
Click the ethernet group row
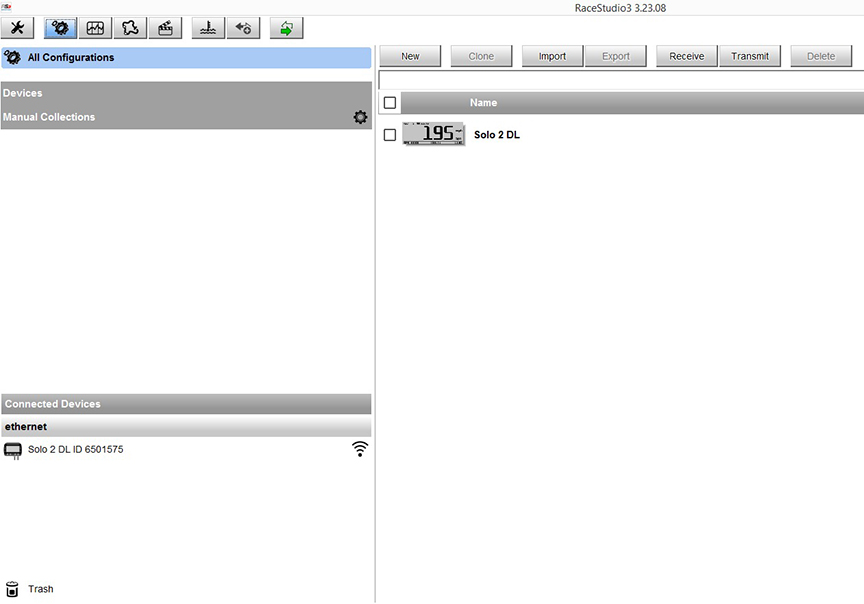click(x=186, y=427)
